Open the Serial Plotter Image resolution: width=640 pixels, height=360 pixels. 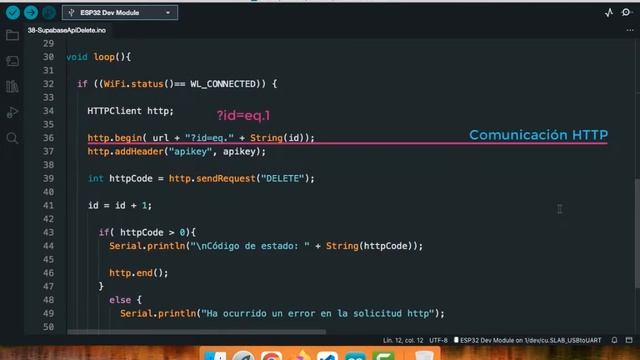tap(609, 13)
